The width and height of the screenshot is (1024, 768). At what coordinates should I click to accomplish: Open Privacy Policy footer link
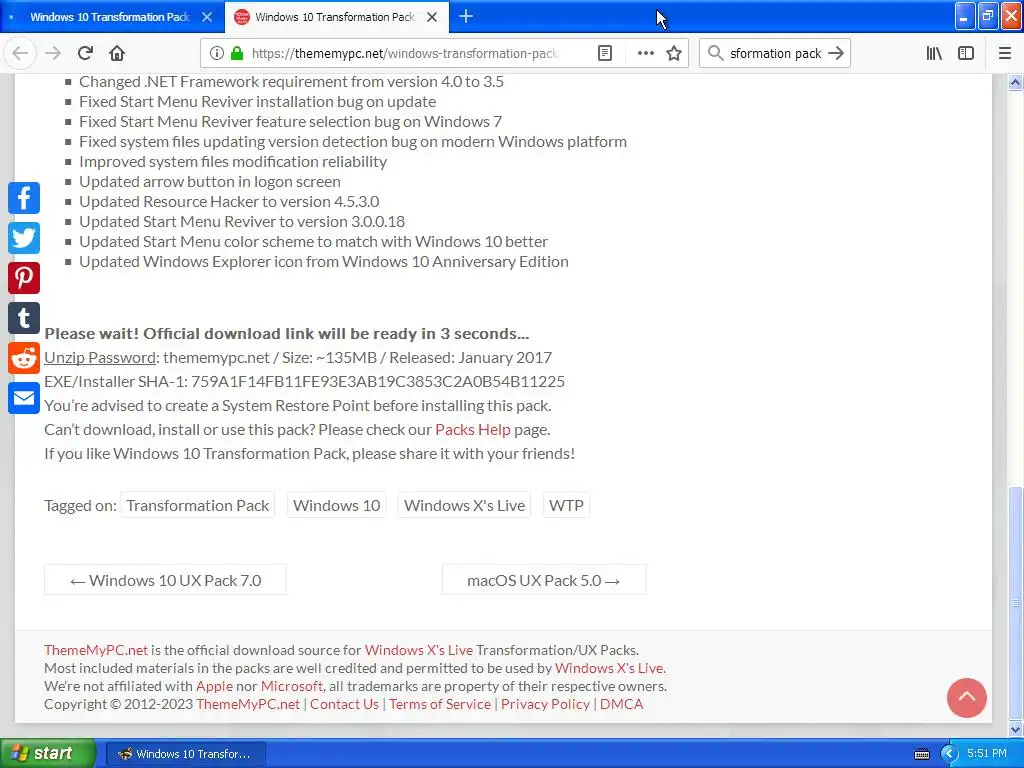click(x=545, y=705)
